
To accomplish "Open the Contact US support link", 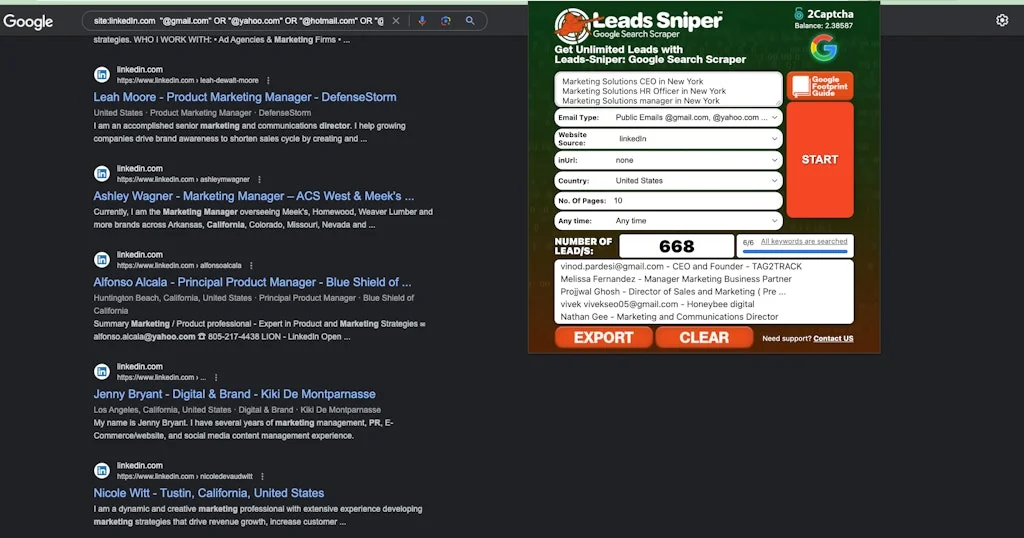I will click(833, 339).
